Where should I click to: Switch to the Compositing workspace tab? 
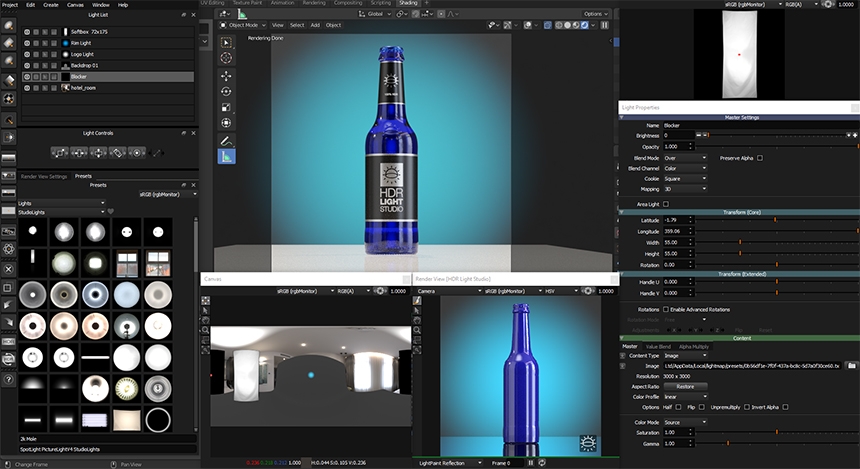[x=348, y=3]
